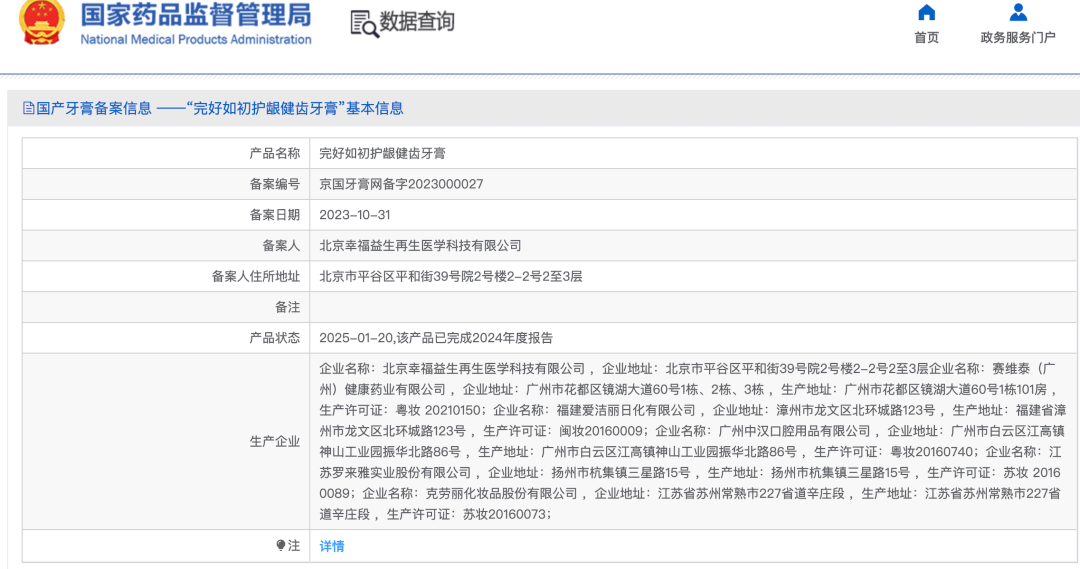This screenshot has width=1080, height=569.
Task: Click the 国家药品监督管理局 site title
Action: click(x=195, y=15)
